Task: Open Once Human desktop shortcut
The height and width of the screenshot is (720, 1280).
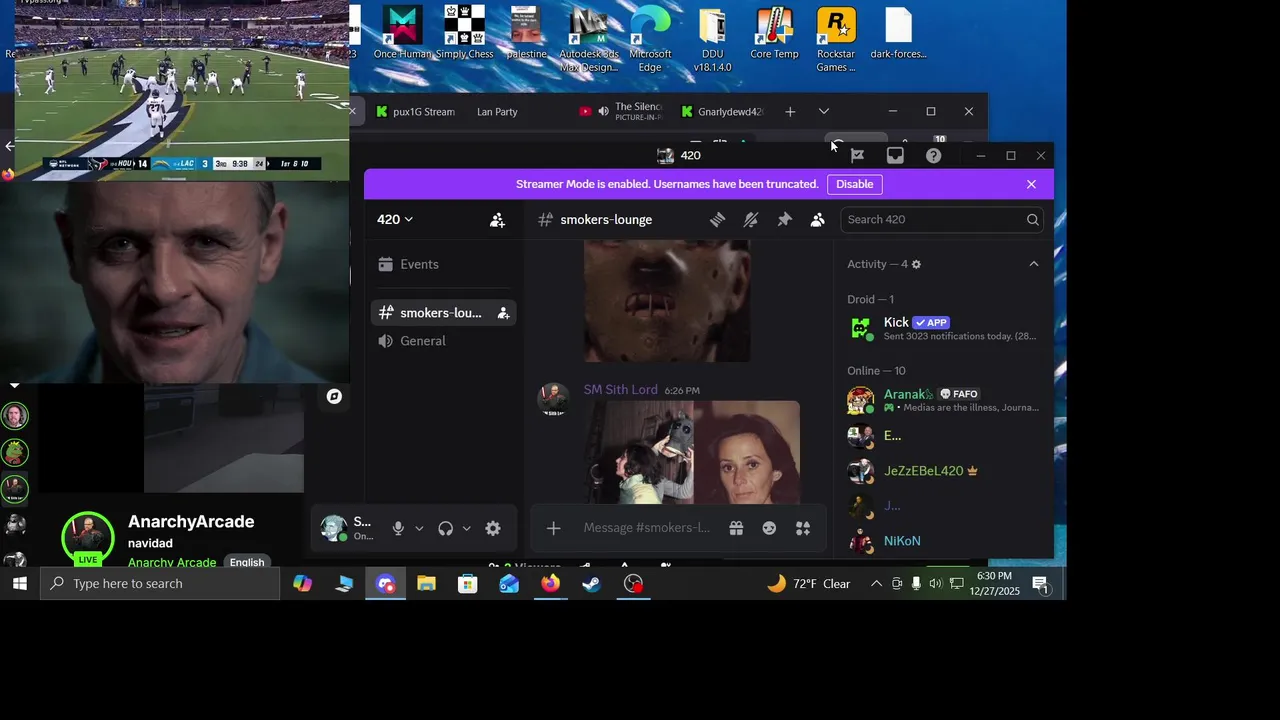Action: pyautogui.click(x=402, y=33)
